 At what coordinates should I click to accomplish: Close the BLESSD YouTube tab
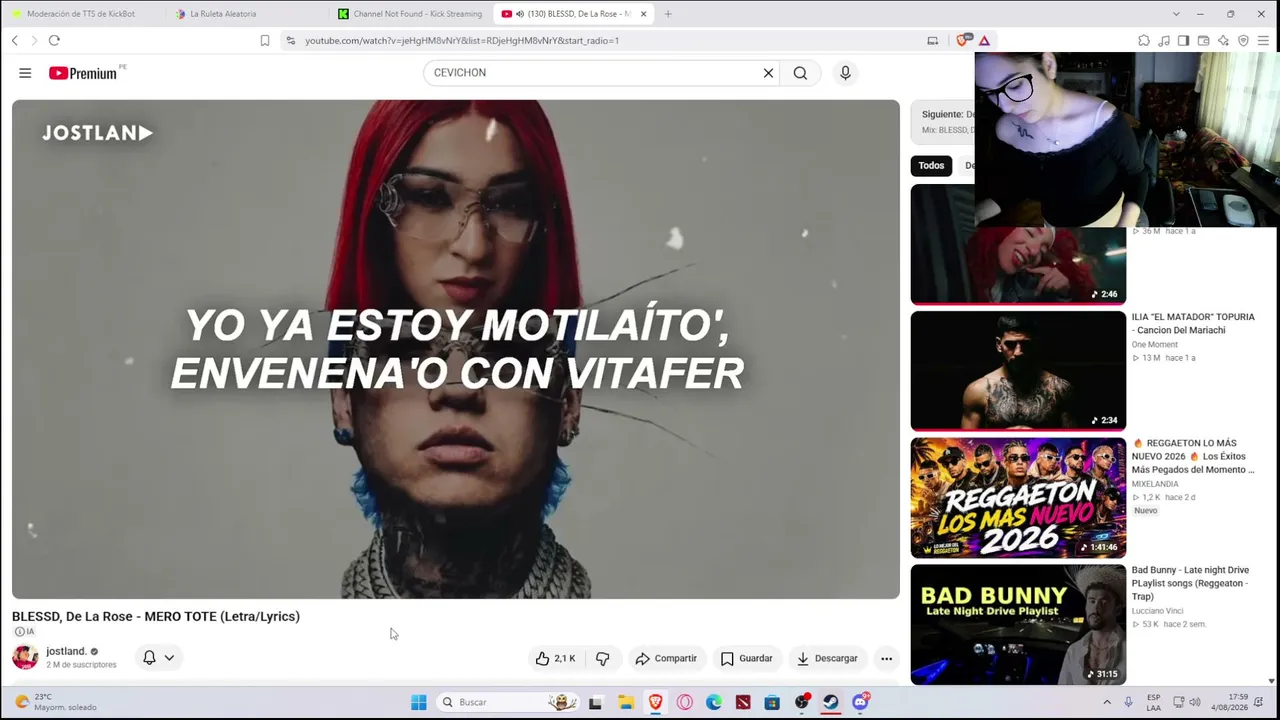(643, 14)
